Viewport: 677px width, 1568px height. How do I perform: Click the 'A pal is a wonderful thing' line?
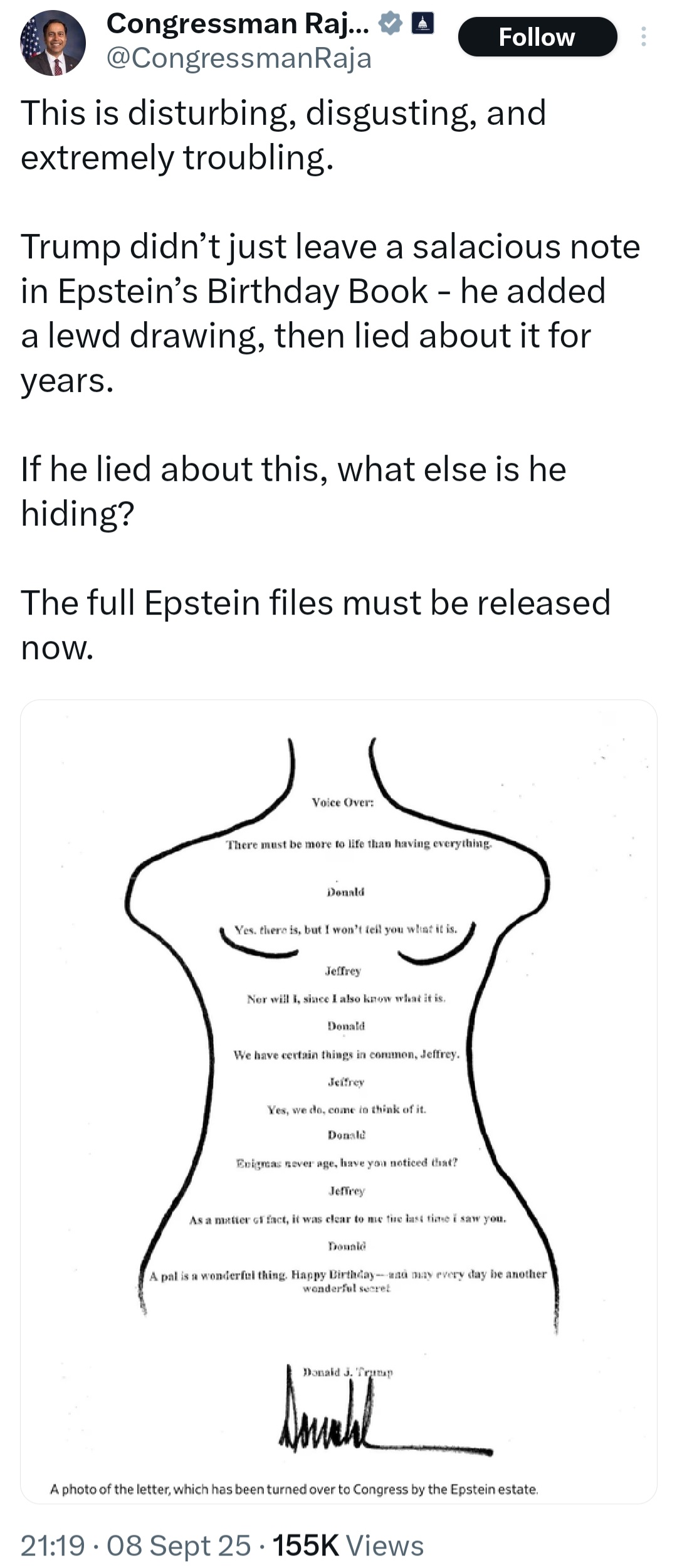[x=348, y=1275]
